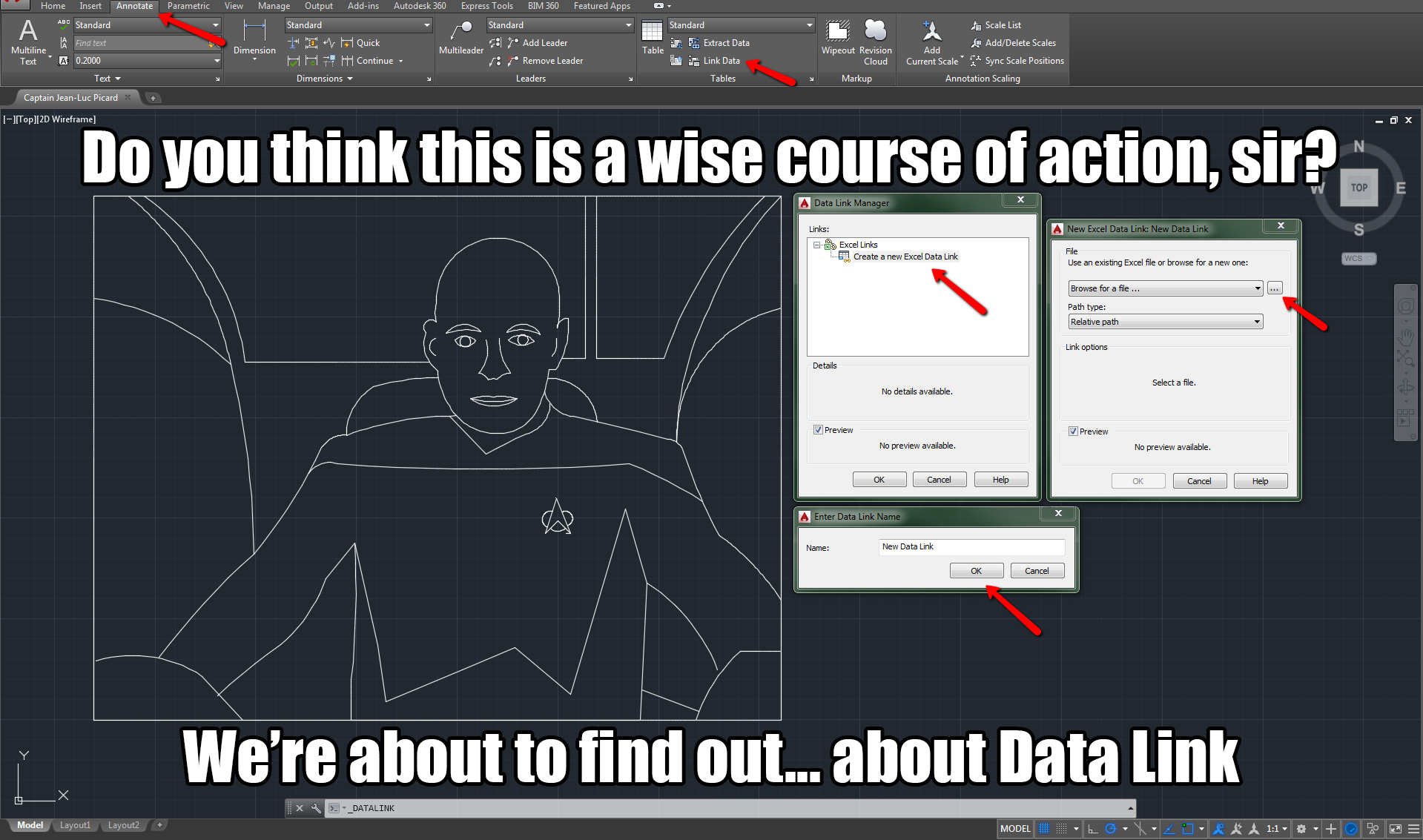
Task: Click Cancel in Enter Data Link Name dialog
Action: [x=1037, y=571]
